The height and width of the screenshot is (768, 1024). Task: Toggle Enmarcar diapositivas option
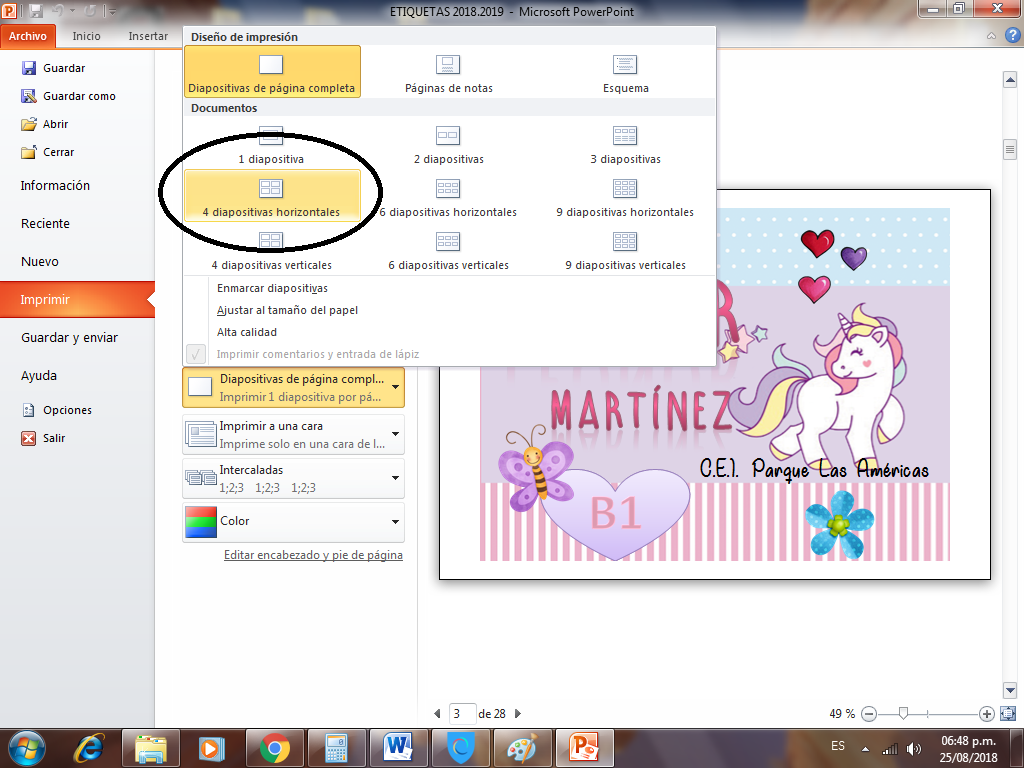[x=272, y=288]
